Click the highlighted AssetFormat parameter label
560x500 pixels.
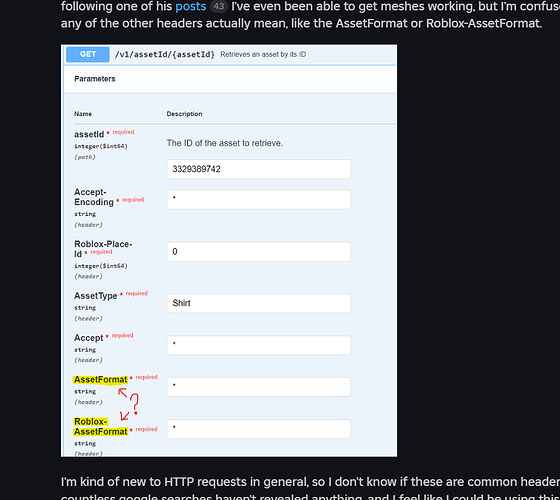(x=101, y=380)
